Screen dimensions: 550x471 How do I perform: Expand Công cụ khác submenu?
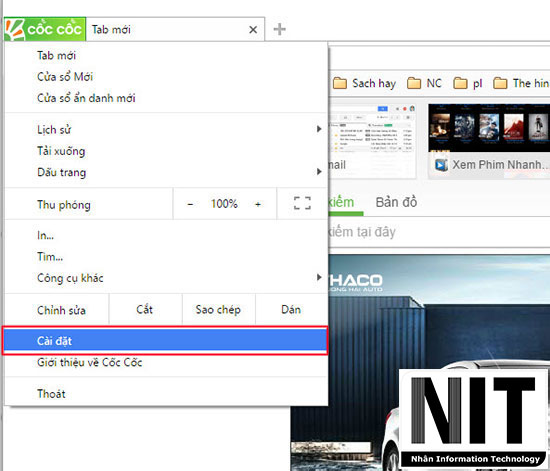(x=166, y=278)
